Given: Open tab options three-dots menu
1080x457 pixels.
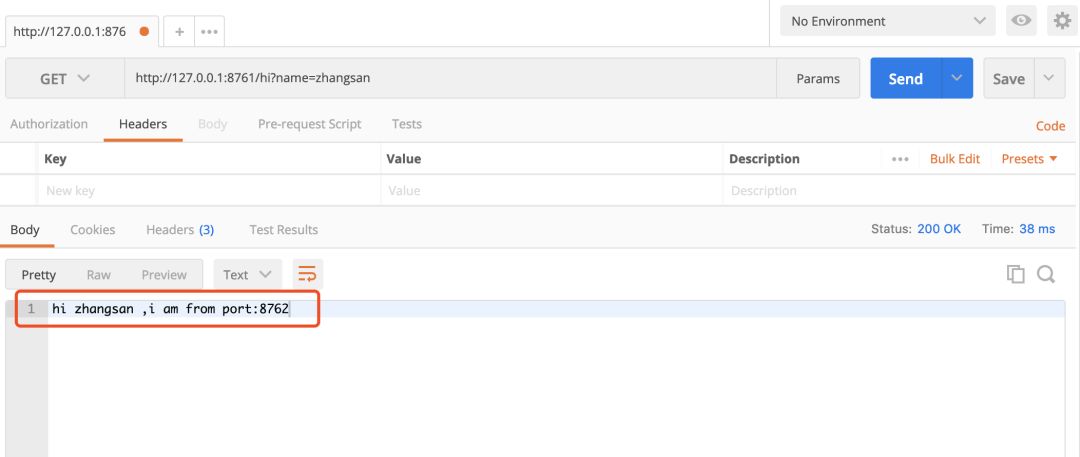Looking at the screenshot, I should [209, 31].
